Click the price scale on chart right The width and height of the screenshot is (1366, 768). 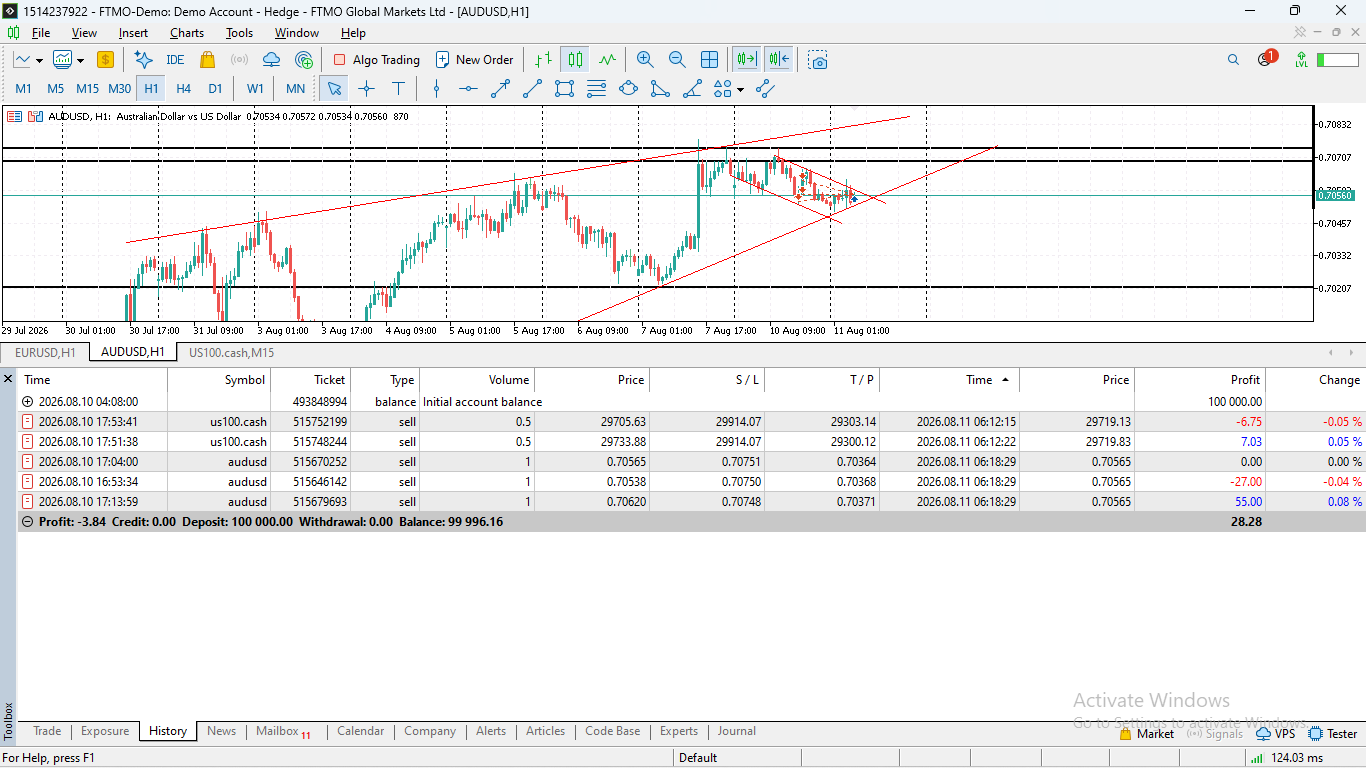pyautogui.click(x=1338, y=213)
